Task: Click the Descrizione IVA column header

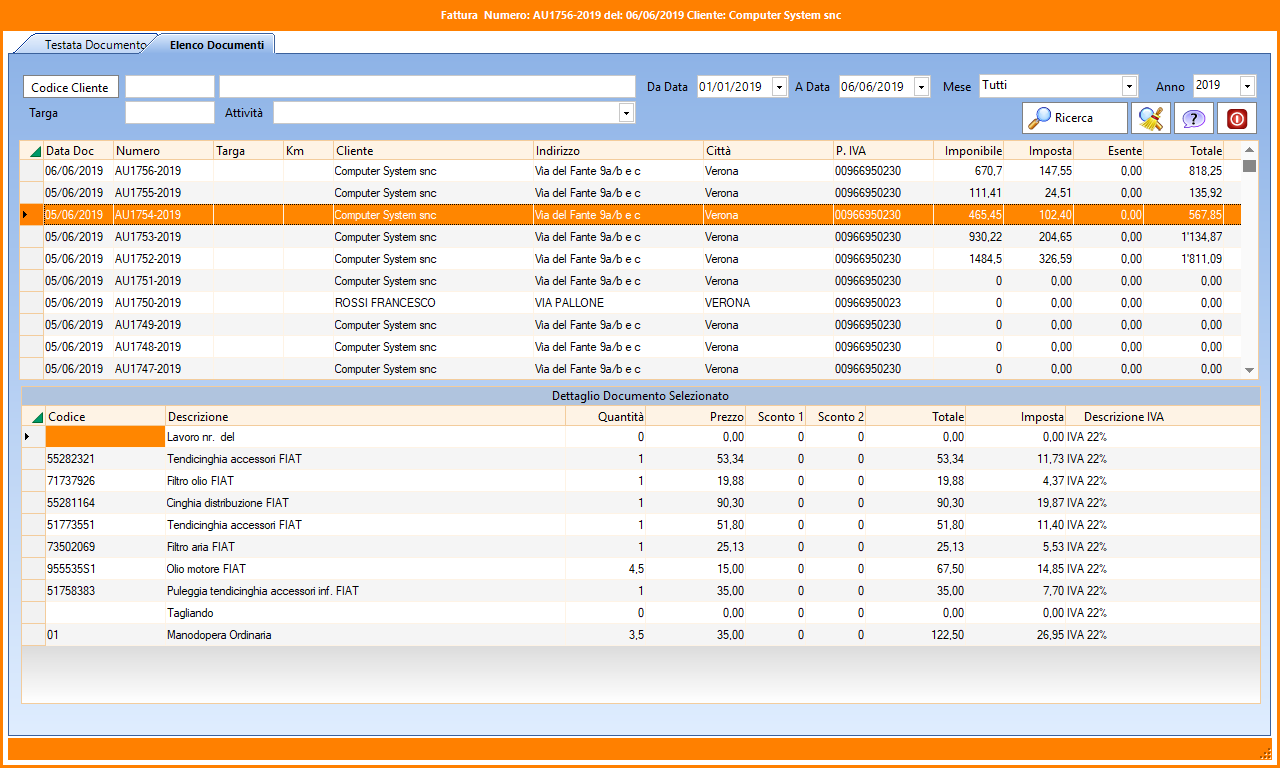Action: tap(1123, 416)
